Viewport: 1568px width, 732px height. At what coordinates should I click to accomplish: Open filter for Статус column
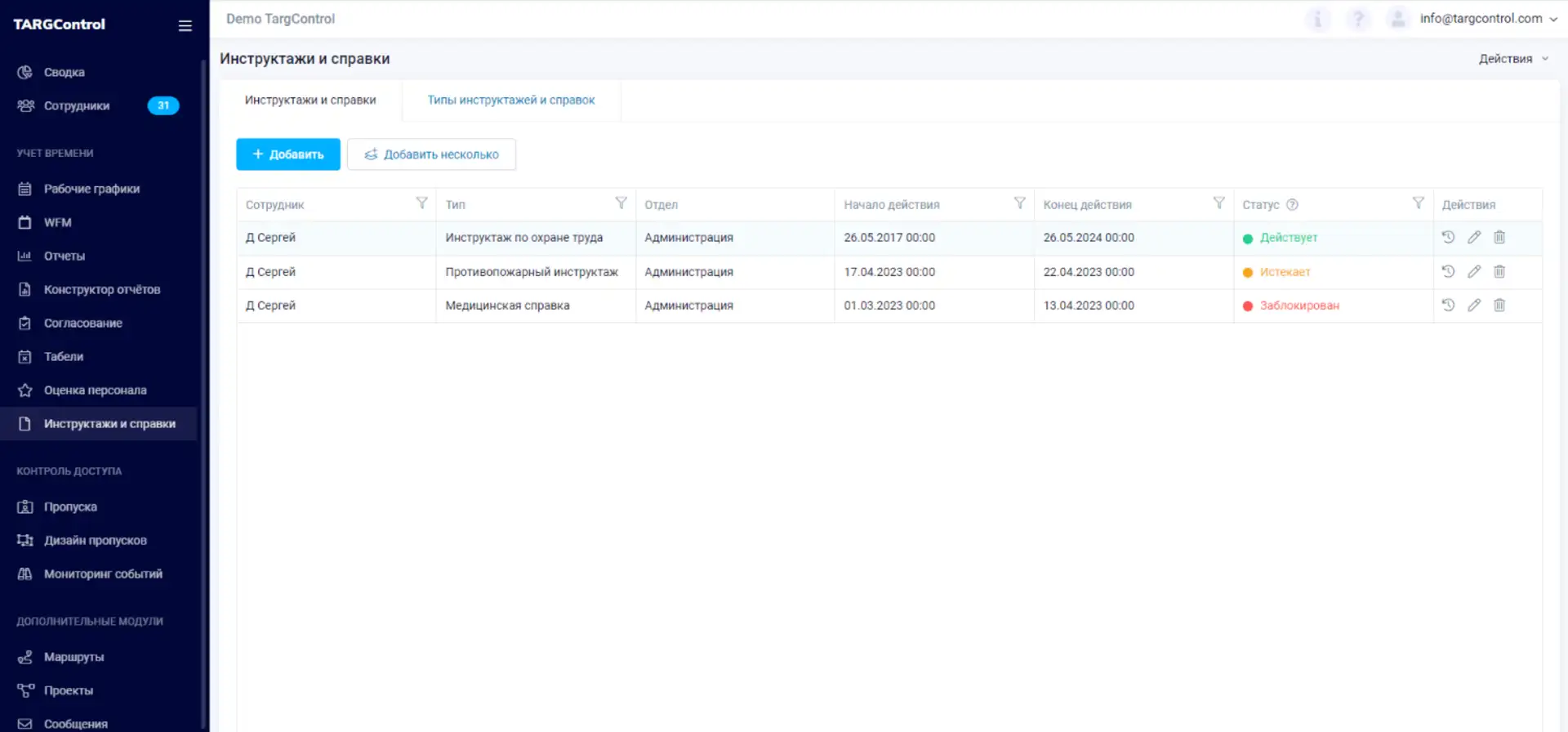pos(1418,203)
